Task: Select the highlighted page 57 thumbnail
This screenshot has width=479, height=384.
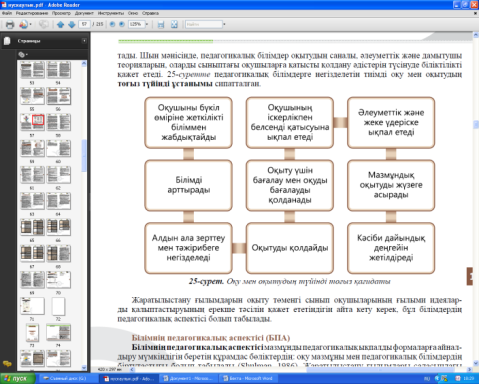Action: coord(32,122)
